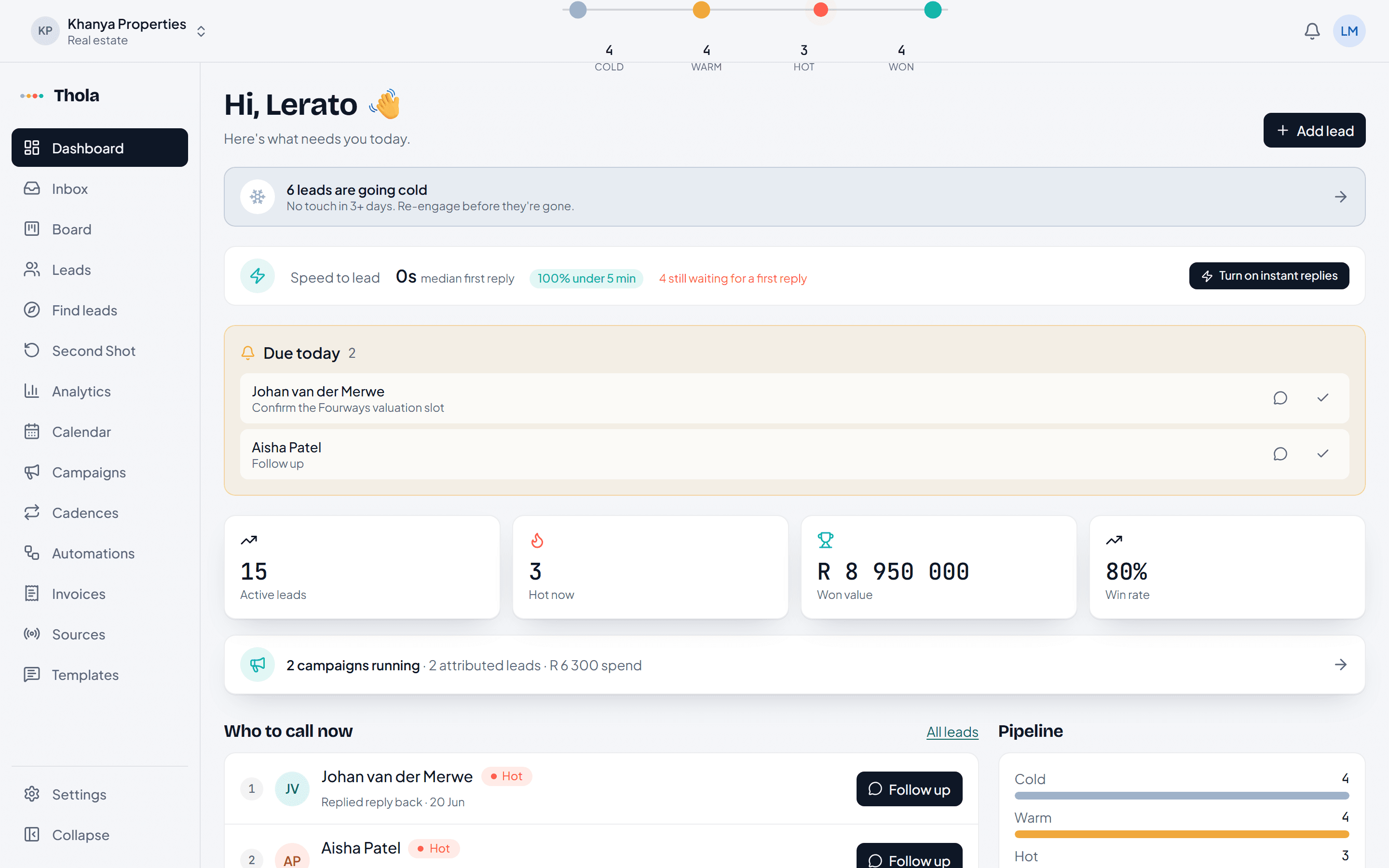Open Inbox from the sidebar
This screenshot has height=868, width=1389.
coord(100,188)
